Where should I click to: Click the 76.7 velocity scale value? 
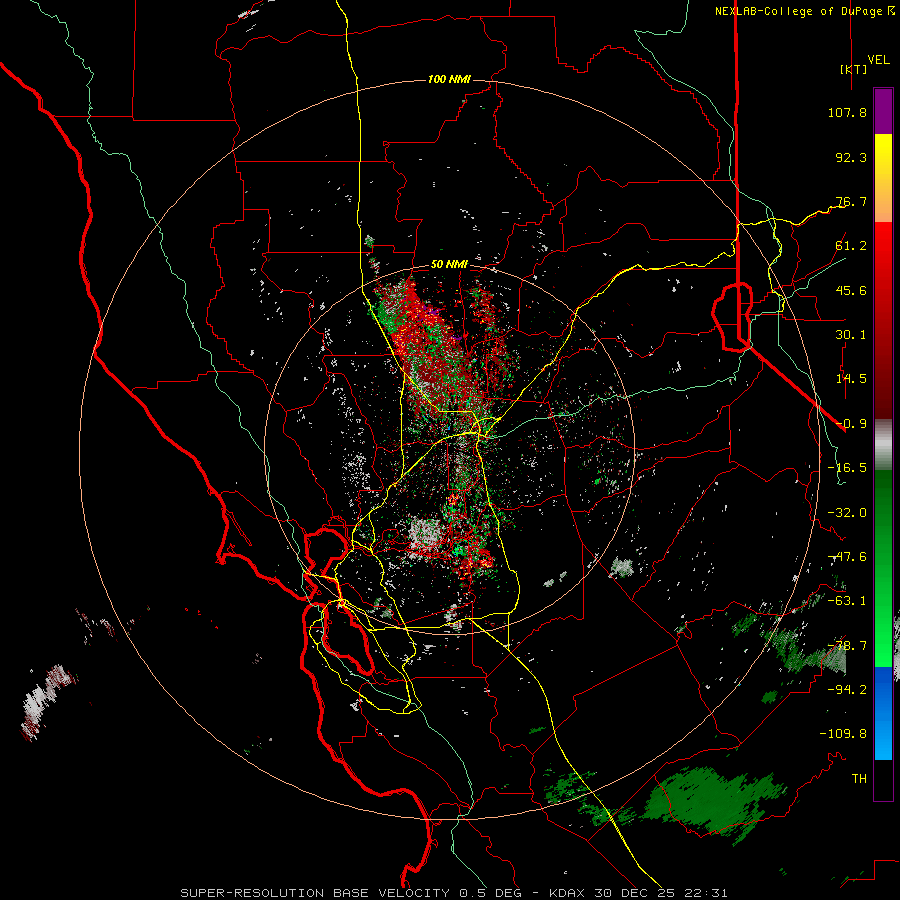[851, 201]
